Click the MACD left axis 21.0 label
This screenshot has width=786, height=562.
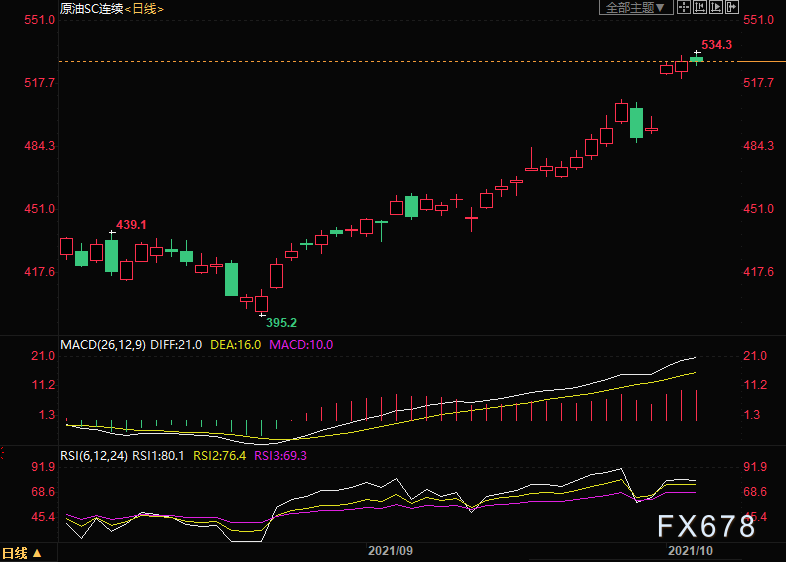tap(43, 356)
